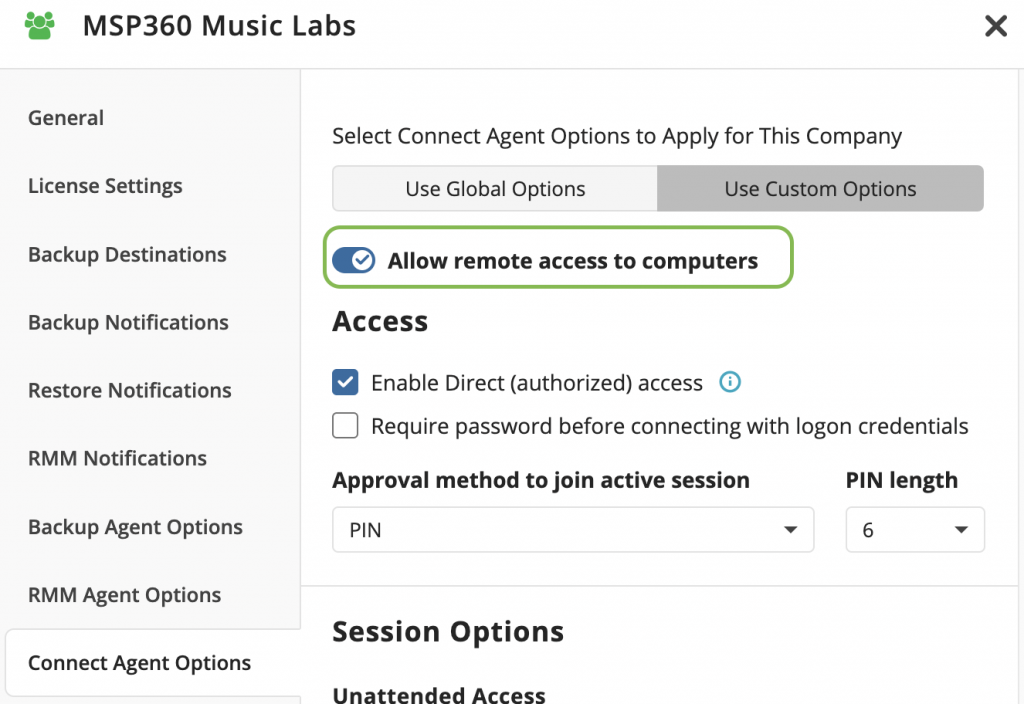Open the Approval method PIN dropdown
The width and height of the screenshot is (1024, 704).
point(573,530)
